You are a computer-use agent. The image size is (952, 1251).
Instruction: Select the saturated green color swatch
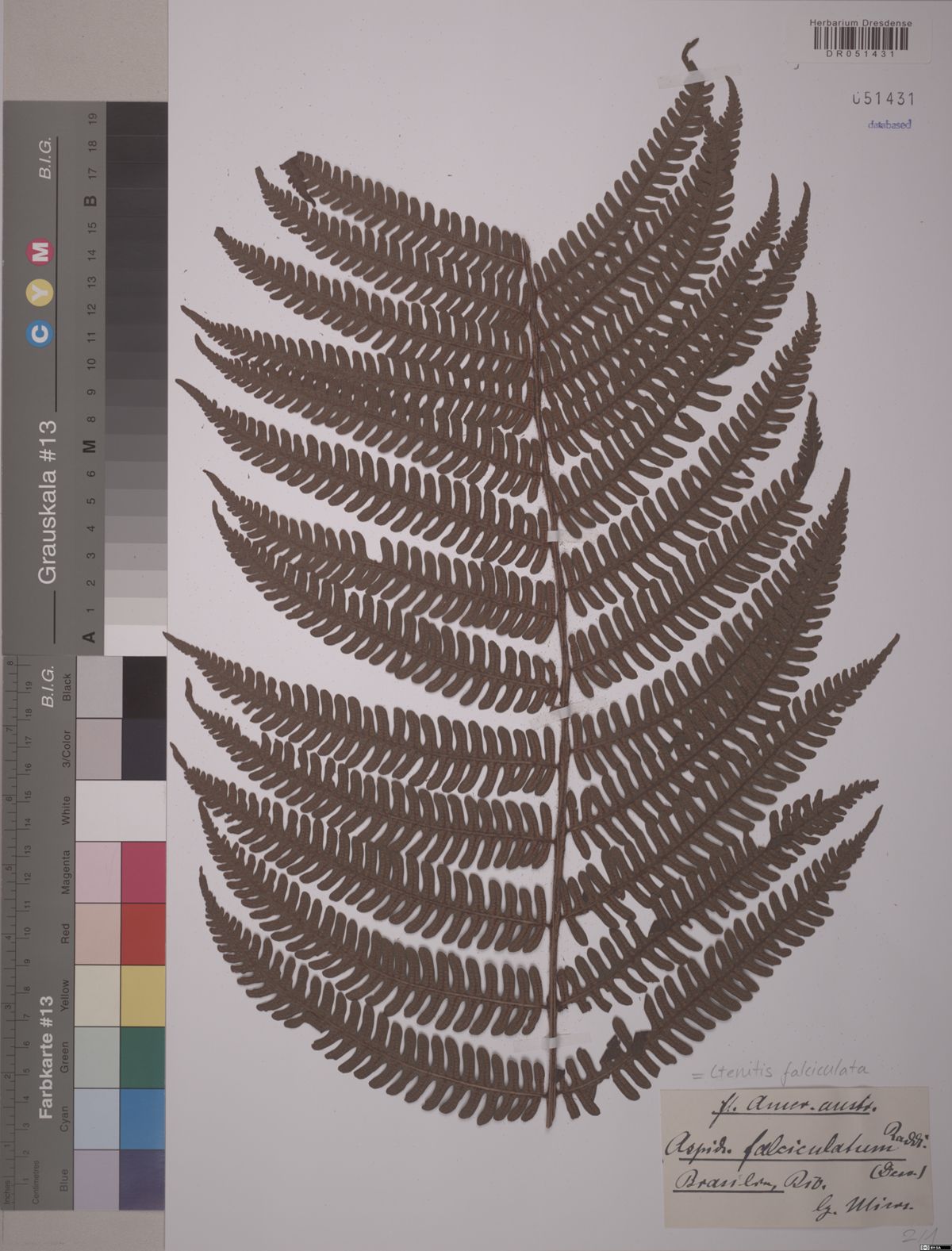144,1057
